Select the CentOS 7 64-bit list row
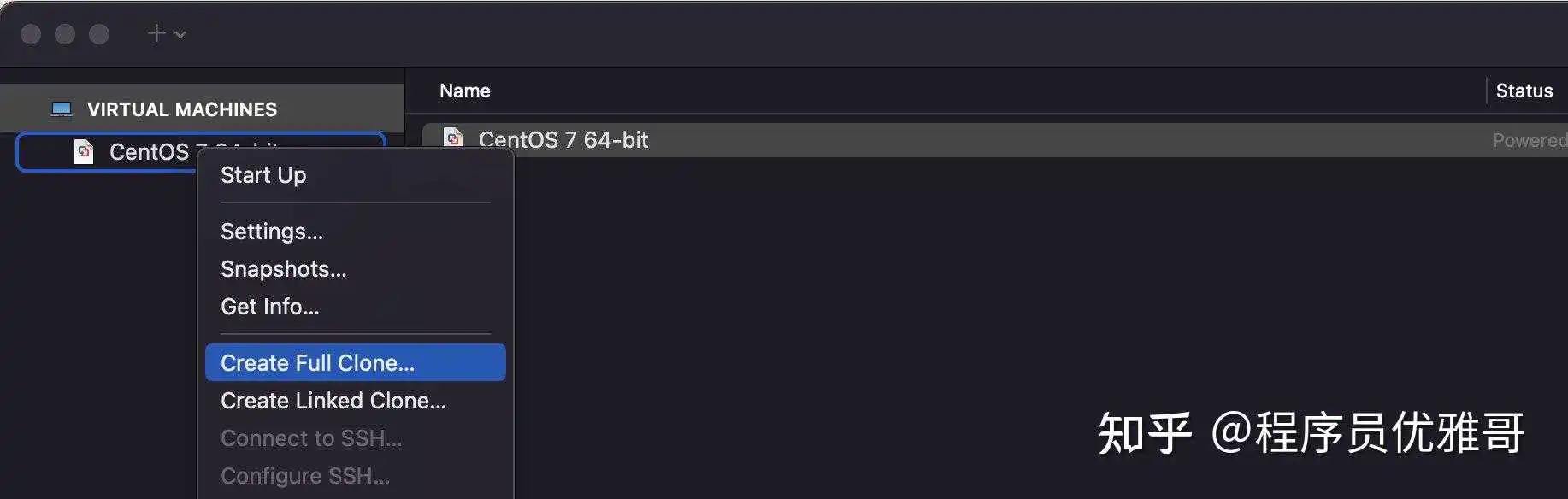Screen dimensions: 1568x499 [x=995, y=139]
